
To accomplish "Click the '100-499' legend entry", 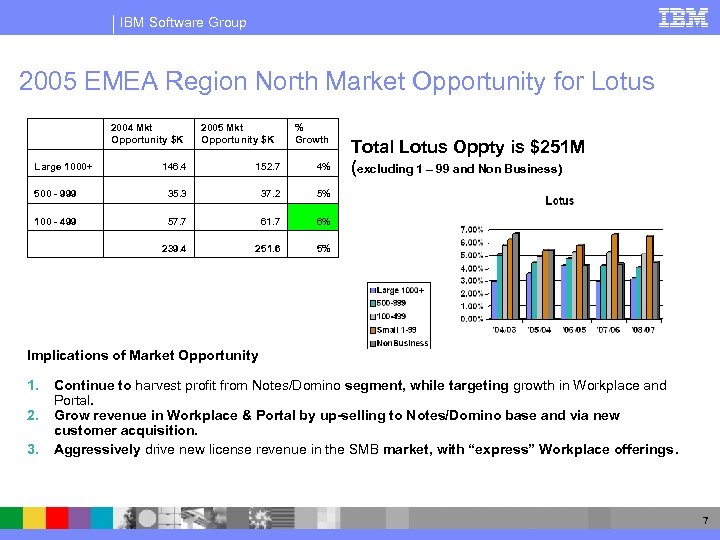I will 388,316.
